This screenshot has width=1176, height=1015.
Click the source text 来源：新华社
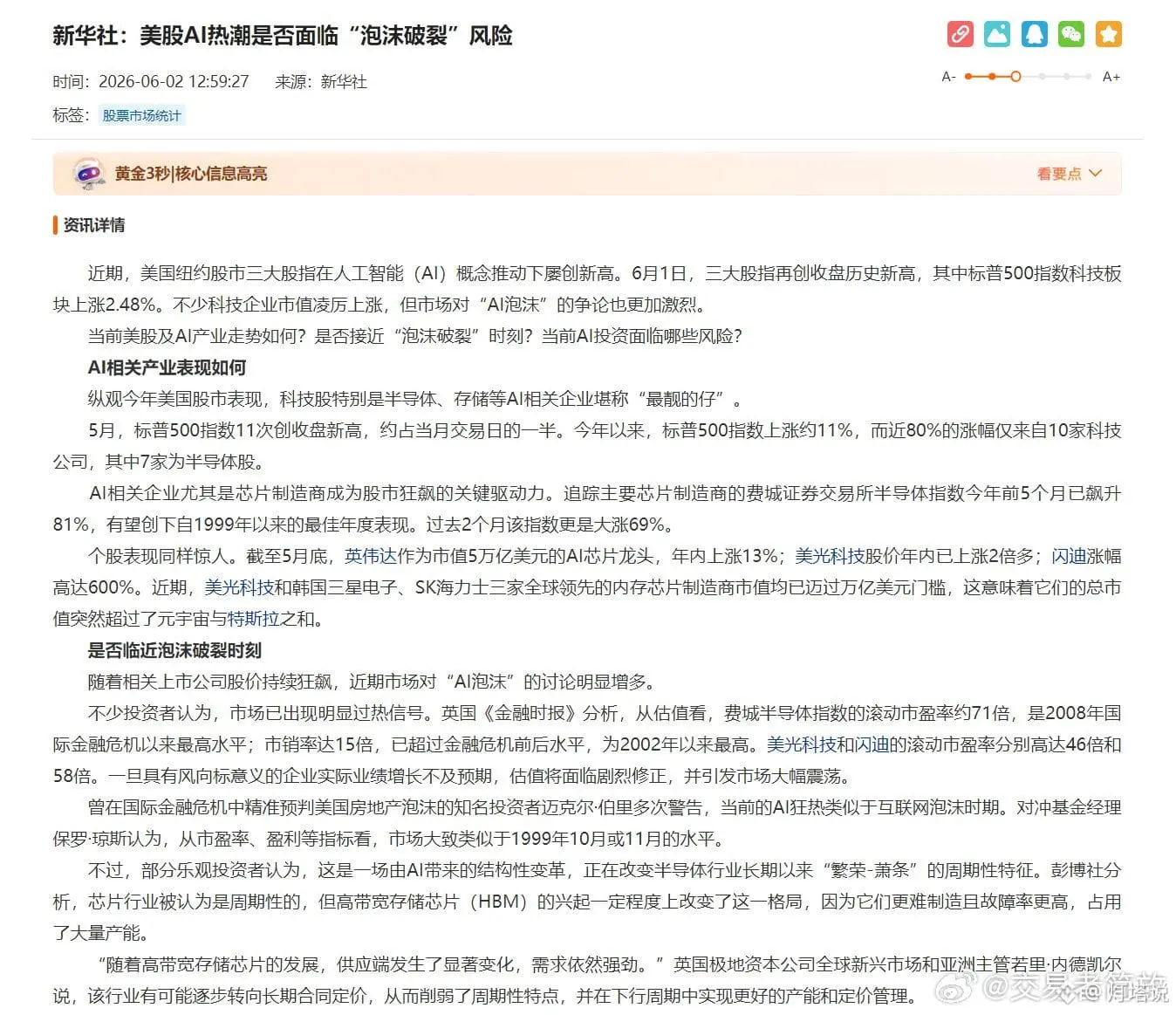[321, 81]
